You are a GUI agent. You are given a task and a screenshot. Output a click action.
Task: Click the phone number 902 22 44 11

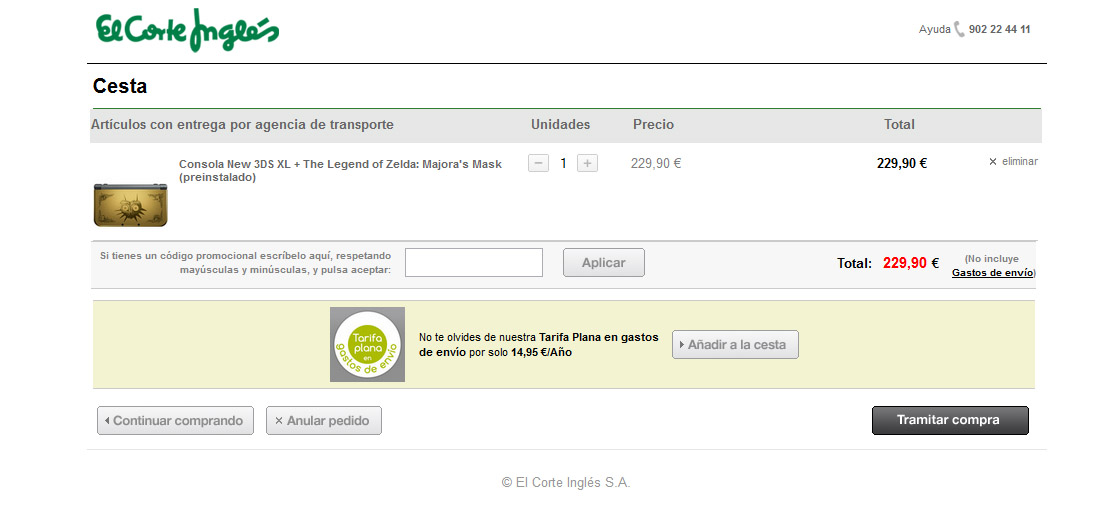[x=1000, y=30]
